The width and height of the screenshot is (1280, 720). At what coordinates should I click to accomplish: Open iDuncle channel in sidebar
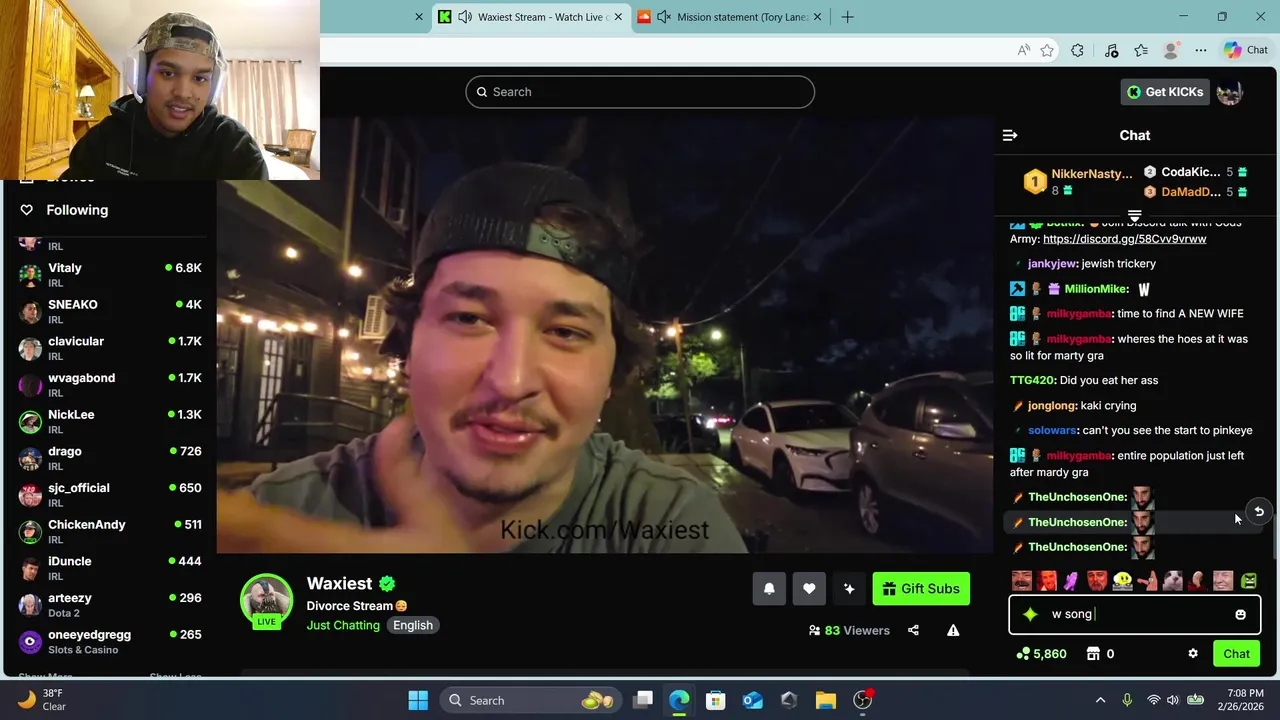(x=110, y=569)
